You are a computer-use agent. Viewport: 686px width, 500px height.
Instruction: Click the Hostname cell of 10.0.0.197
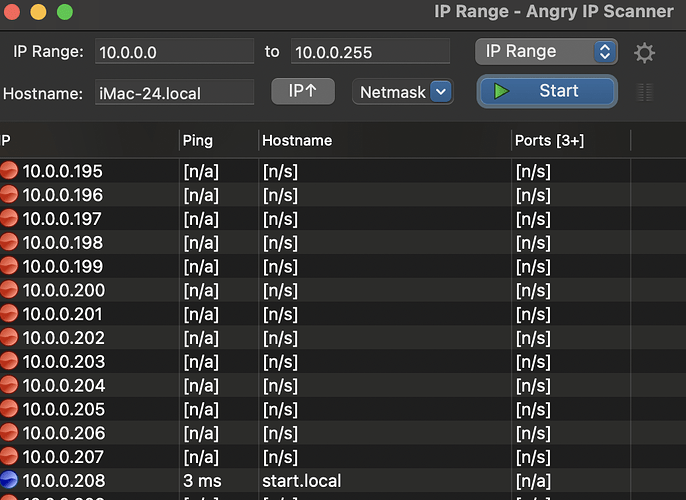point(385,219)
